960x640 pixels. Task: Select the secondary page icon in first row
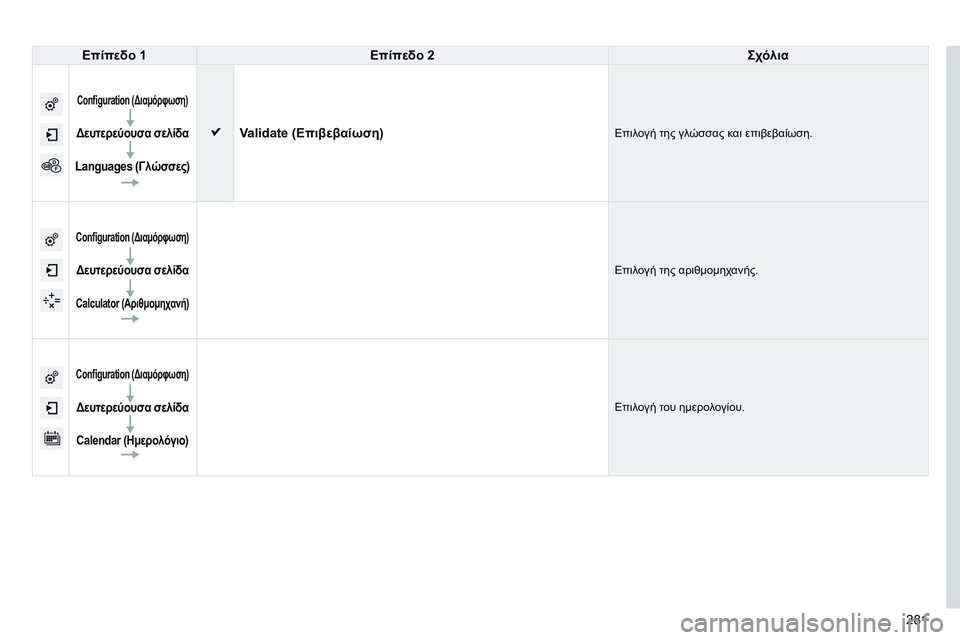tap(51, 135)
